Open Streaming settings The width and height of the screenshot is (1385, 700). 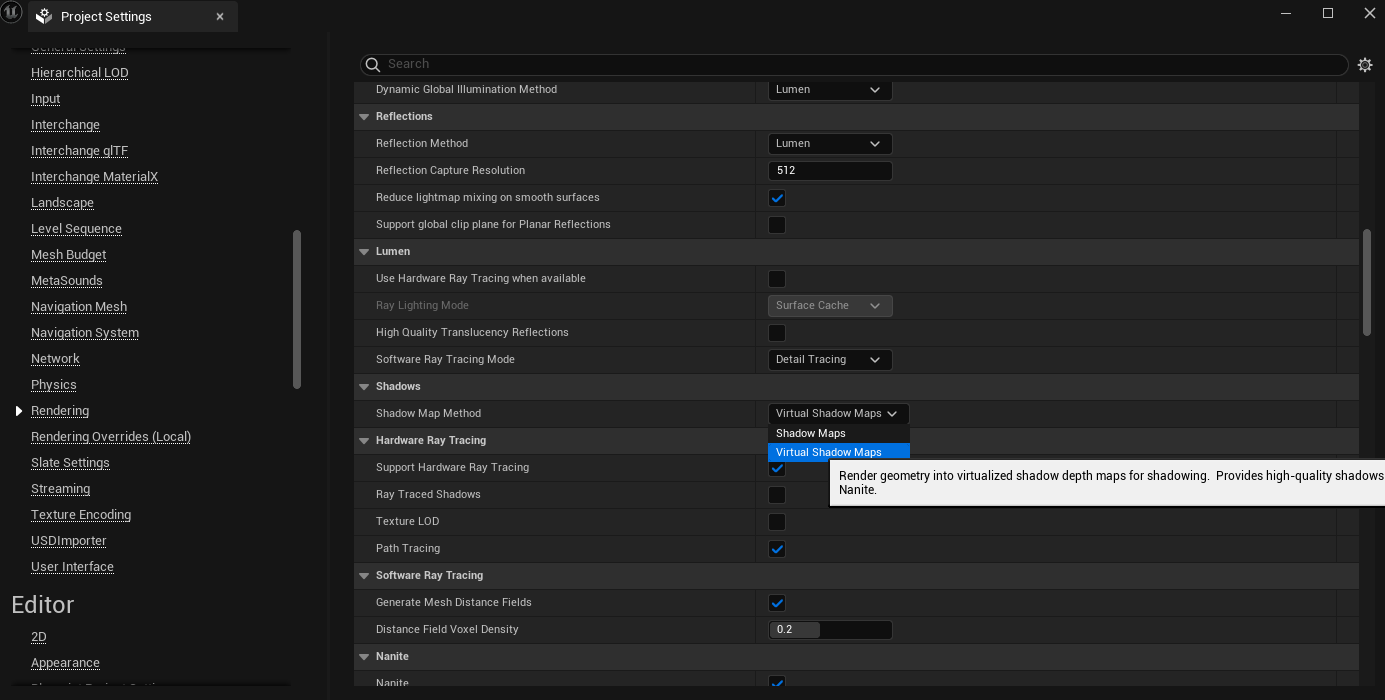click(x=61, y=489)
